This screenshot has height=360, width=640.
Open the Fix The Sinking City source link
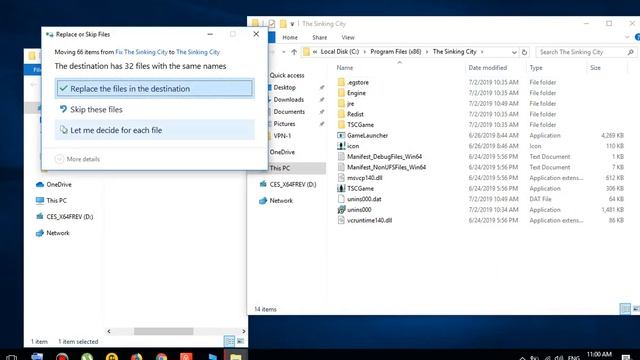click(141, 52)
